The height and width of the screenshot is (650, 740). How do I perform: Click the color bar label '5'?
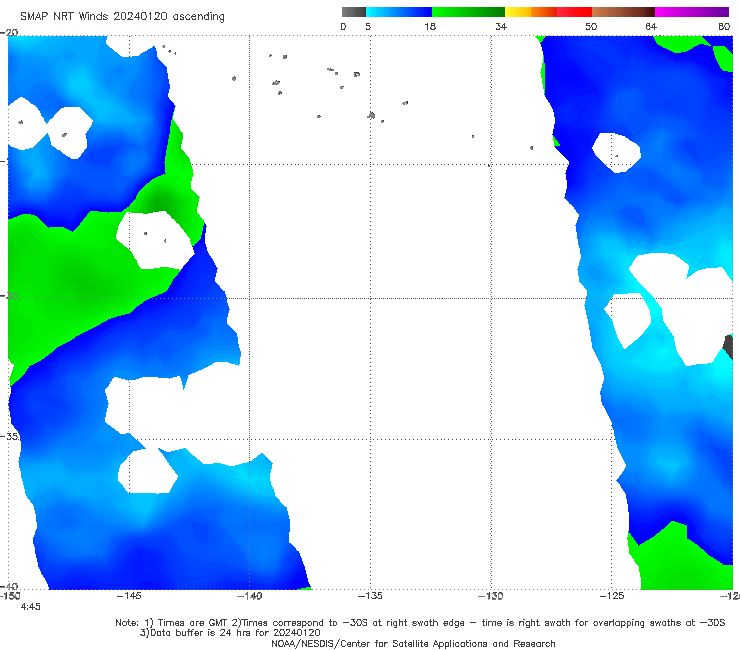368,27
